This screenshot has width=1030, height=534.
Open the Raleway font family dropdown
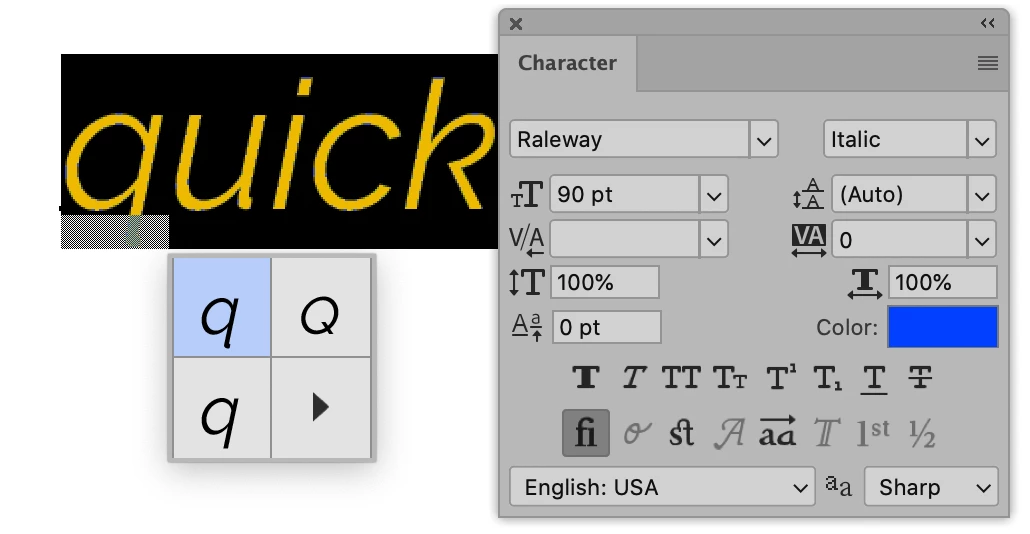coord(763,139)
